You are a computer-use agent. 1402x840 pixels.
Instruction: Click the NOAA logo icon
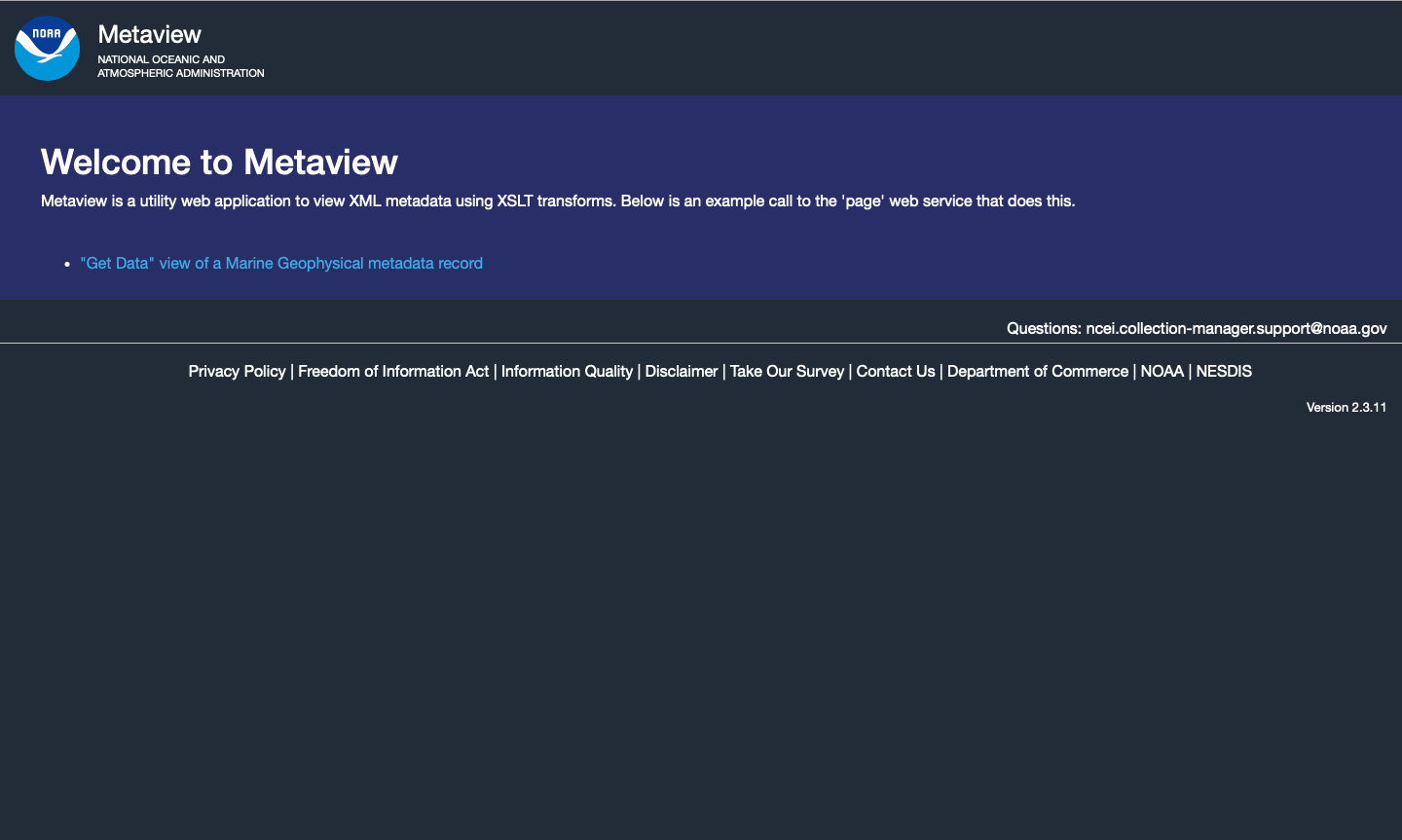pos(47,48)
